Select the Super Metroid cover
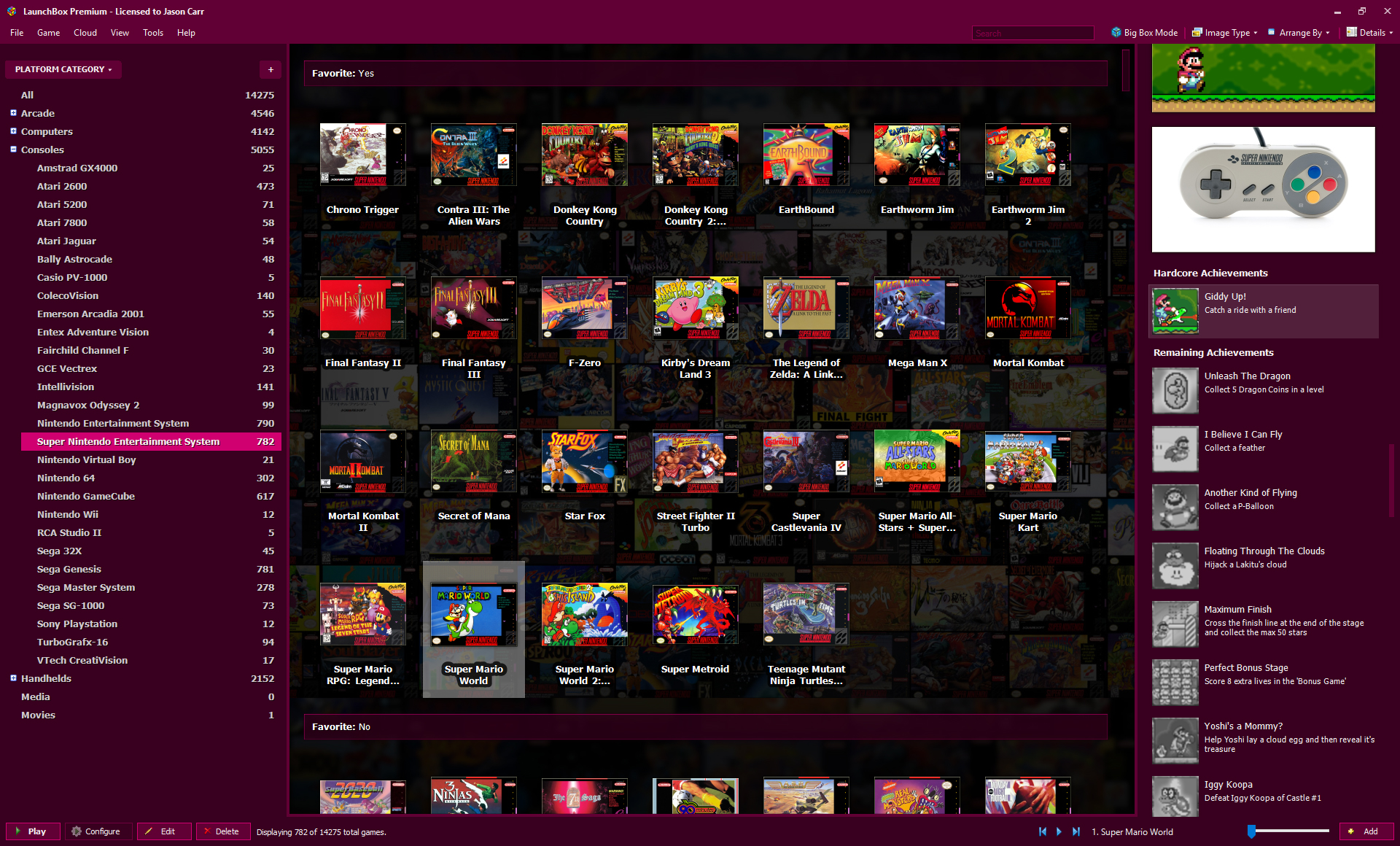Image resolution: width=1400 pixels, height=846 pixels. pos(696,614)
